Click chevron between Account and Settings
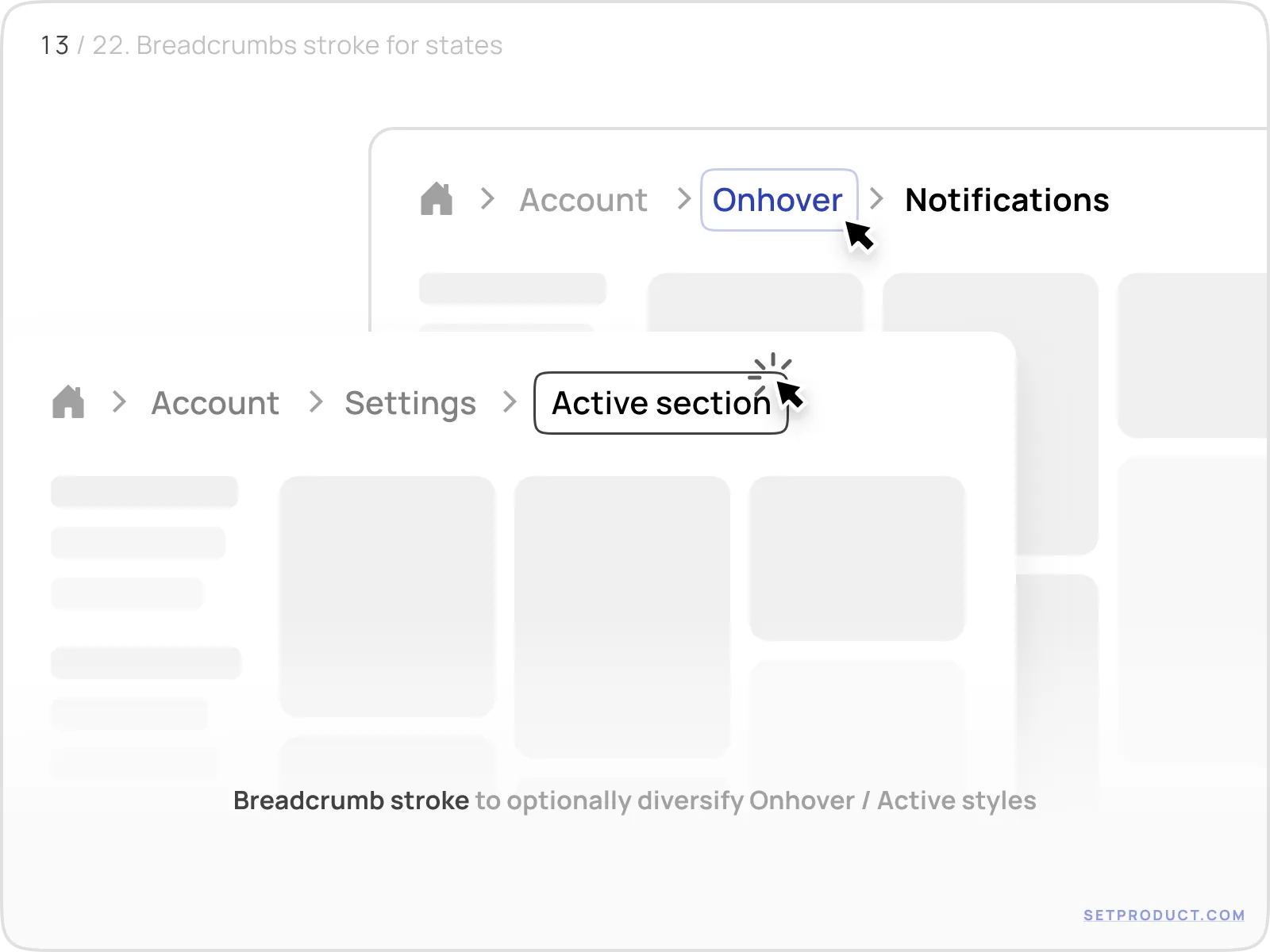The width and height of the screenshot is (1270, 952). [x=316, y=401]
